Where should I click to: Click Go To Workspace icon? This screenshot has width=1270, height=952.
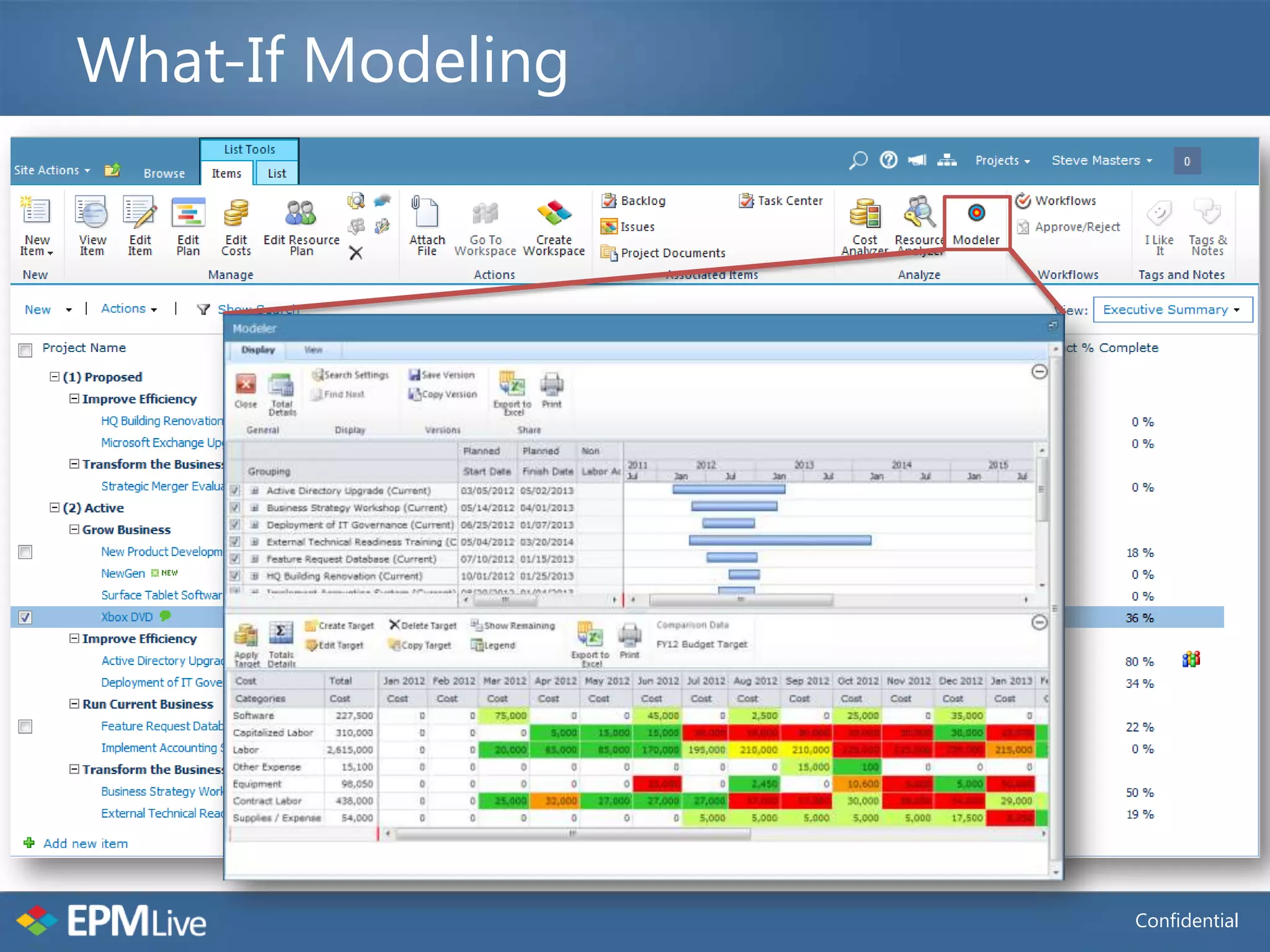485,213
